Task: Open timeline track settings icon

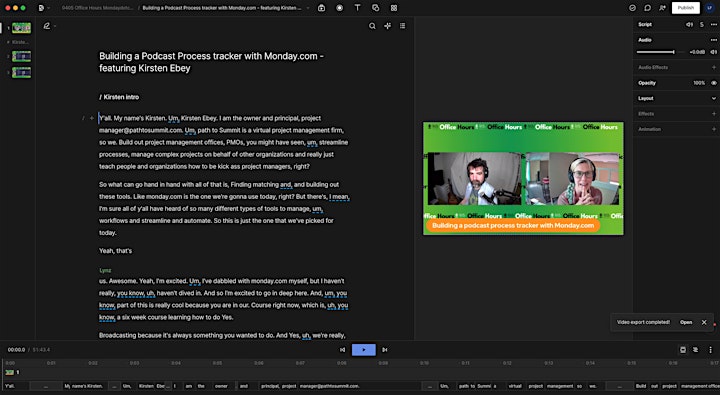Action: coord(696,350)
